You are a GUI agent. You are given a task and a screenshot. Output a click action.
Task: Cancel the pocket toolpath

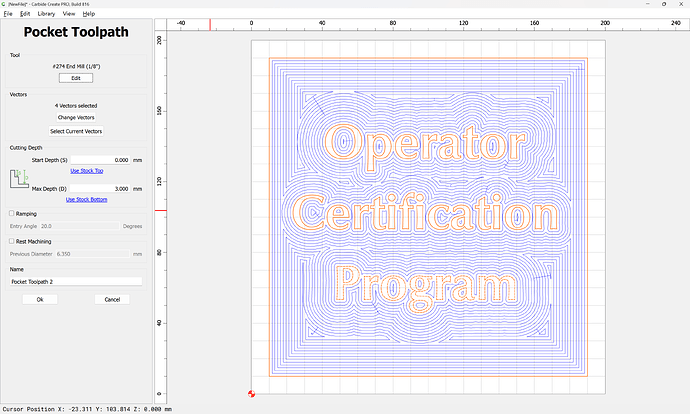pos(112,300)
